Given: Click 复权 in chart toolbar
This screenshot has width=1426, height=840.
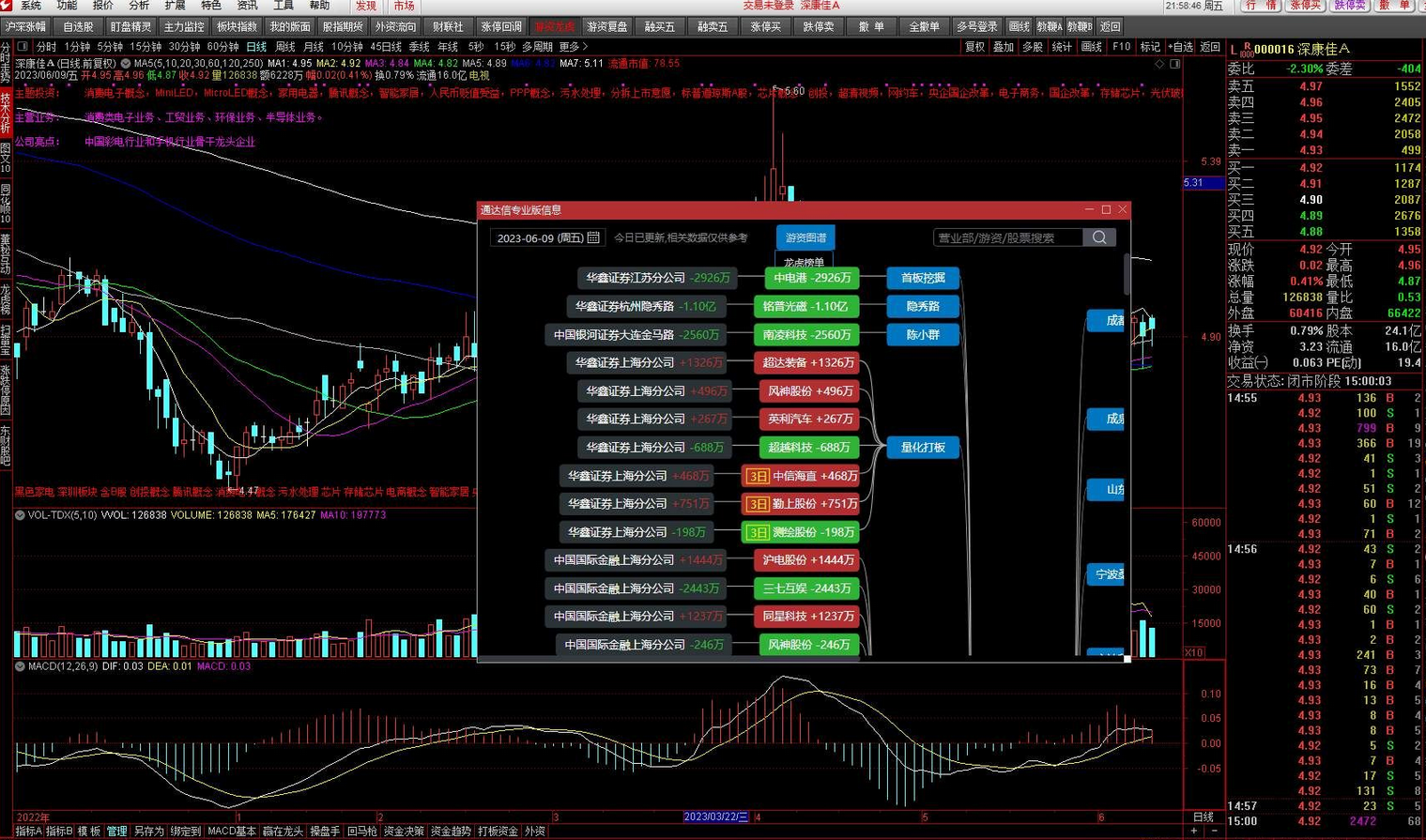Looking at the screenshot, I should 975,46.
